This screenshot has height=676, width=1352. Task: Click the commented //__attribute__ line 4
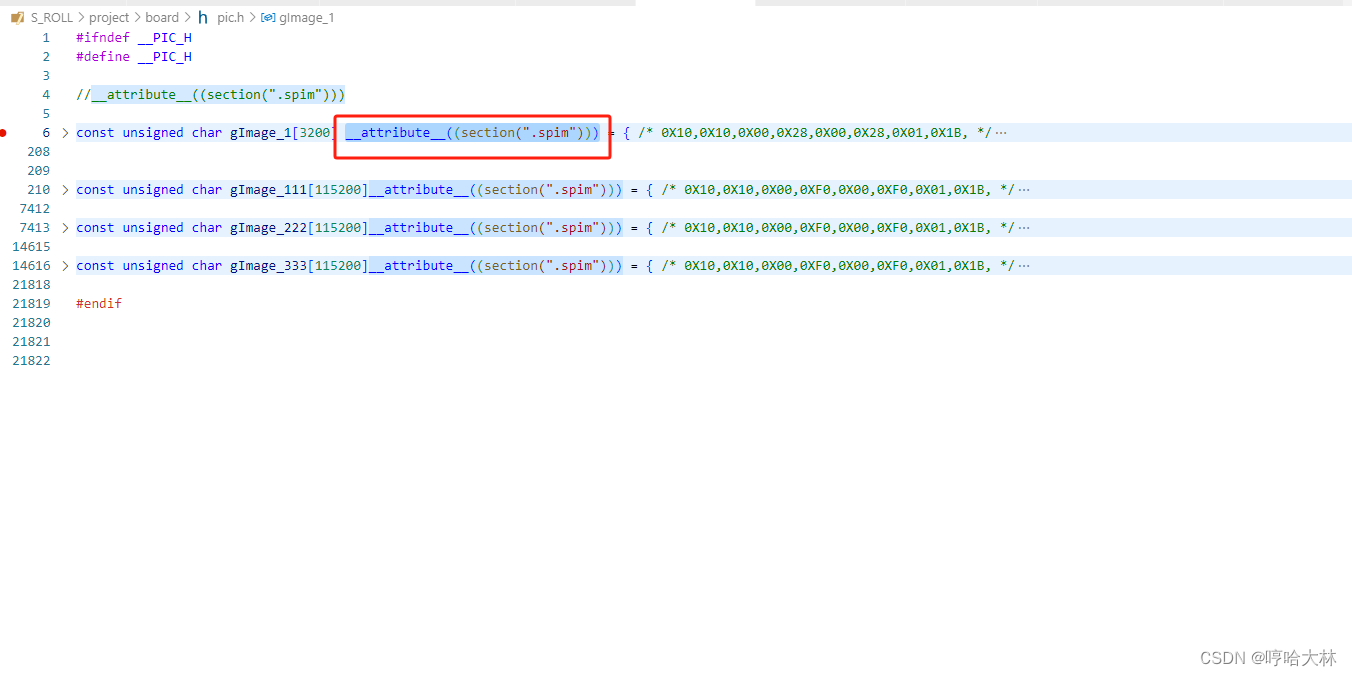pyautogui.click(x=210, y=95)
